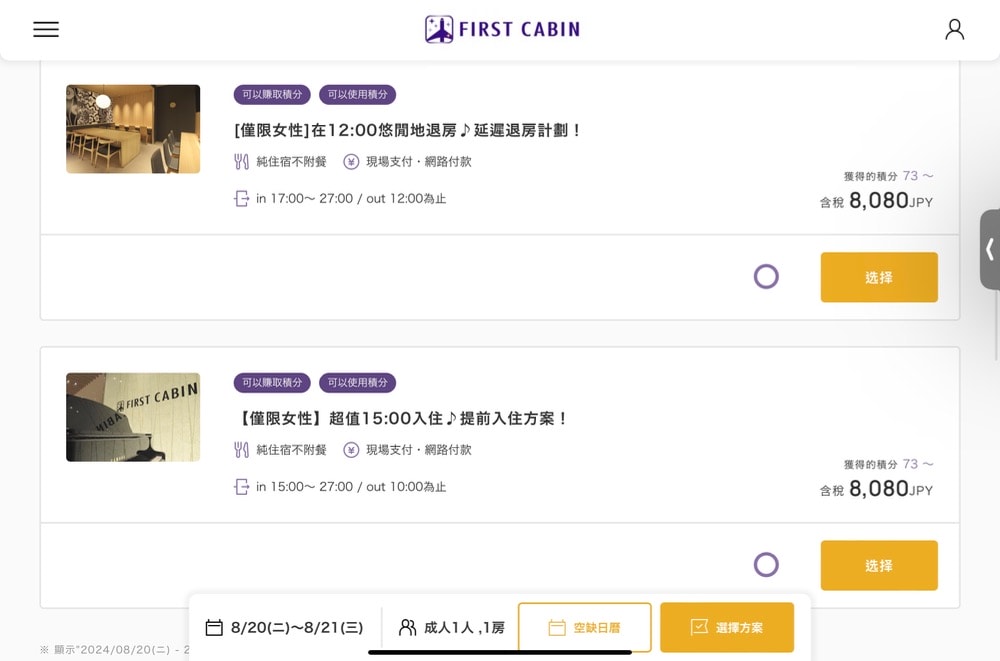The height and width of the screenshot is (661, 1000).
Task: Click the guests icon beside 成人1人
Action: [x=407, y=628]
